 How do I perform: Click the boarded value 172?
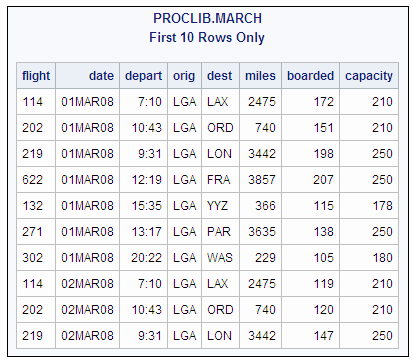tap(311, 102)
